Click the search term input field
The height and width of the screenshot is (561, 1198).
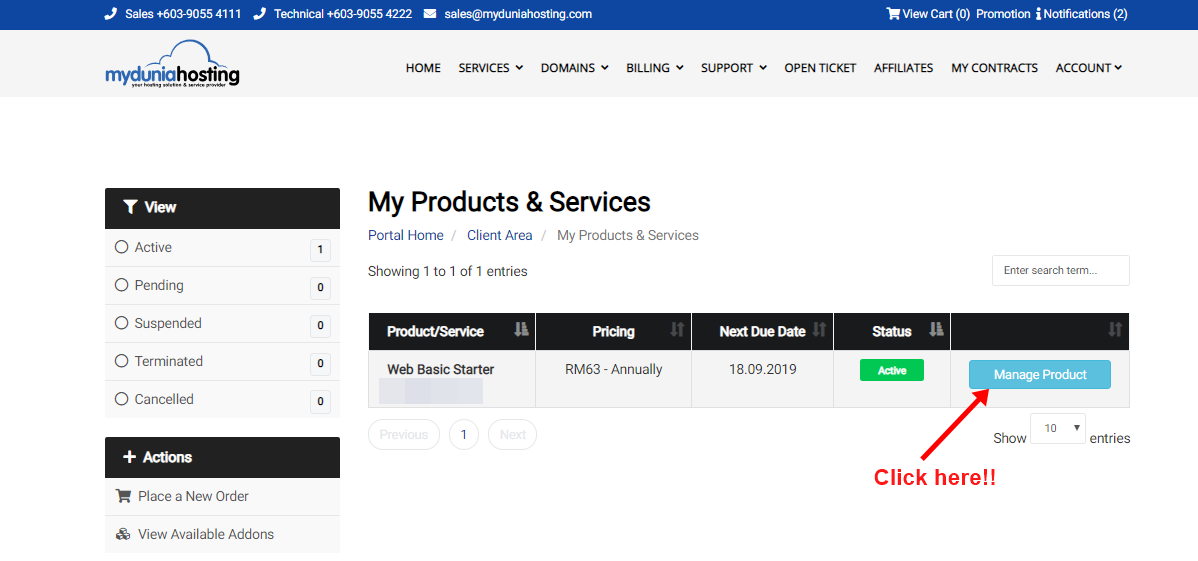click(x=1060, y=270)
